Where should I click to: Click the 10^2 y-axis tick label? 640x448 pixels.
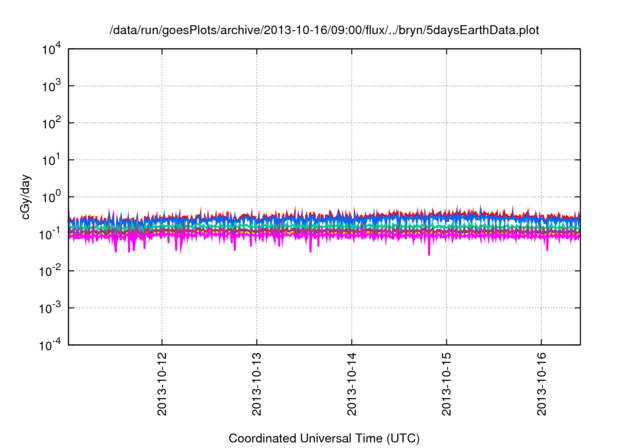[52, 124]
